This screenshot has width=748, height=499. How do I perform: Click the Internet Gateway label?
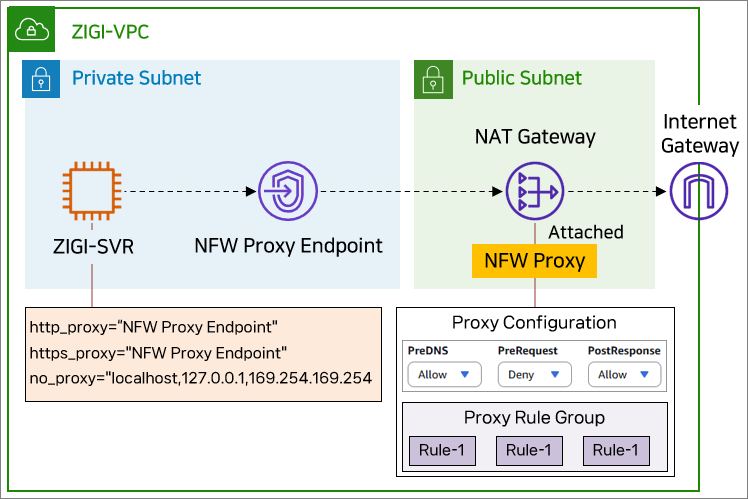point(700,134)
